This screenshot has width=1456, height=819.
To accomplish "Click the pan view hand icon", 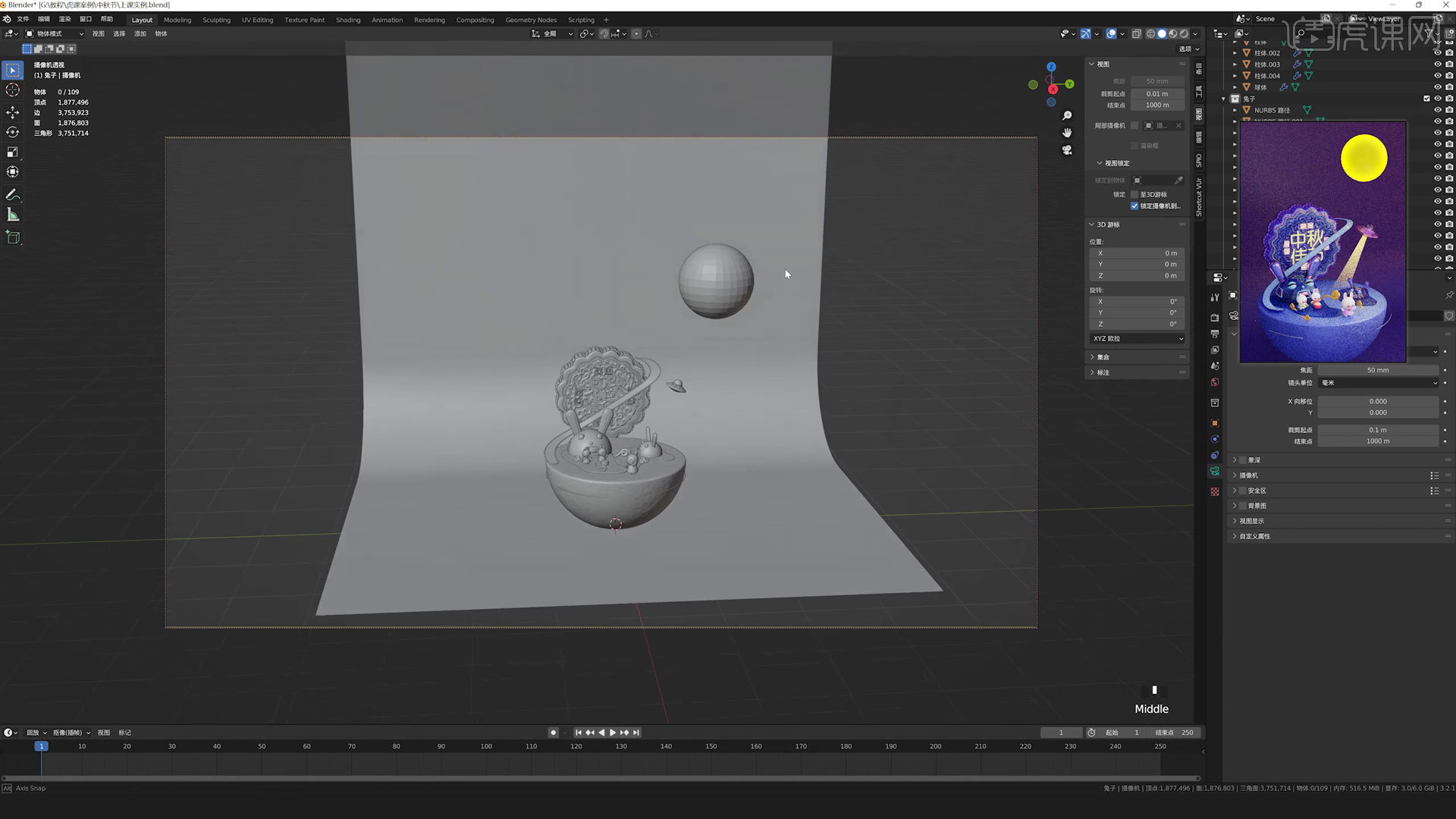I will 1067,133.
